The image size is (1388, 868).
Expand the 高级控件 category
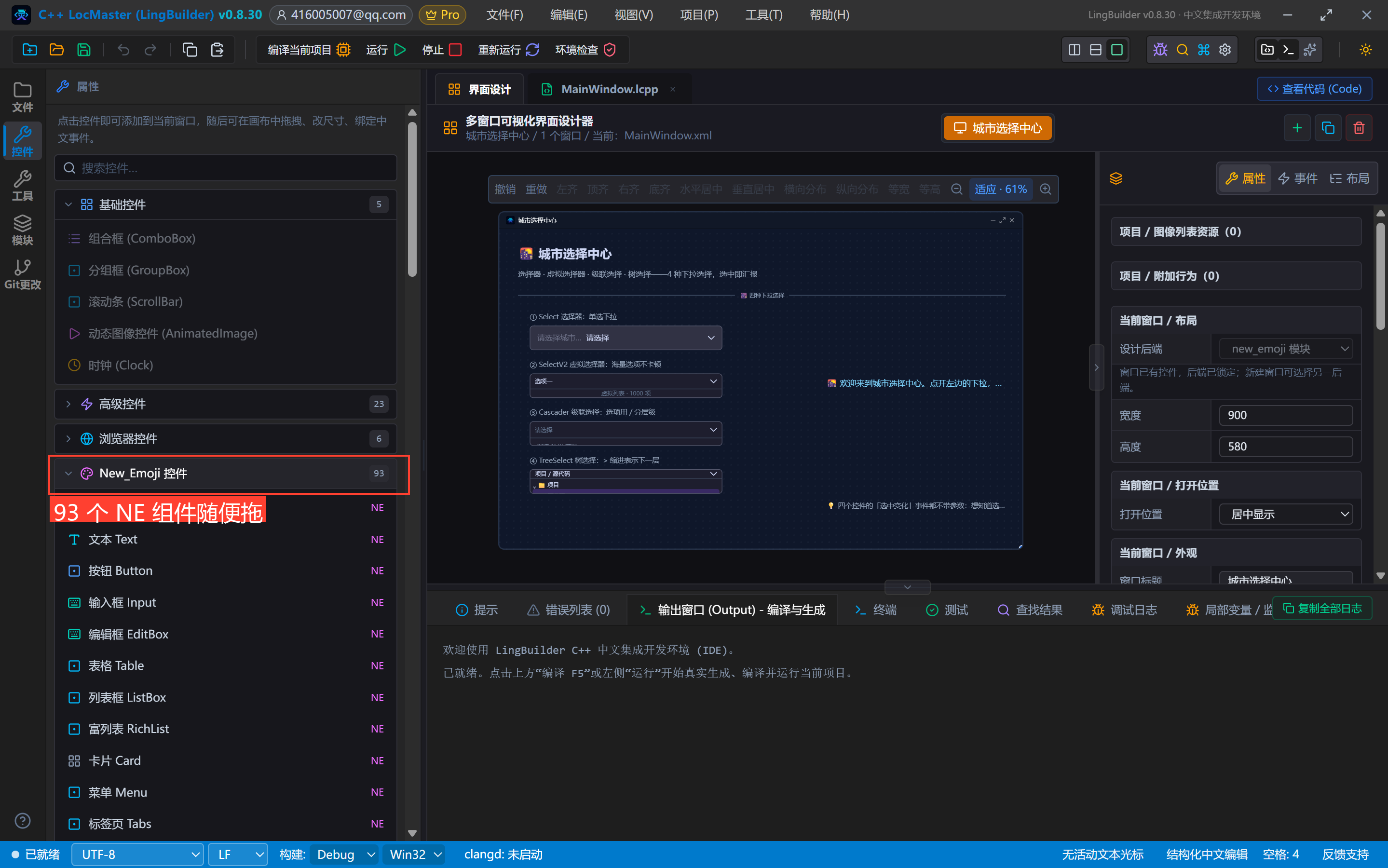click(x=226, y=404)
